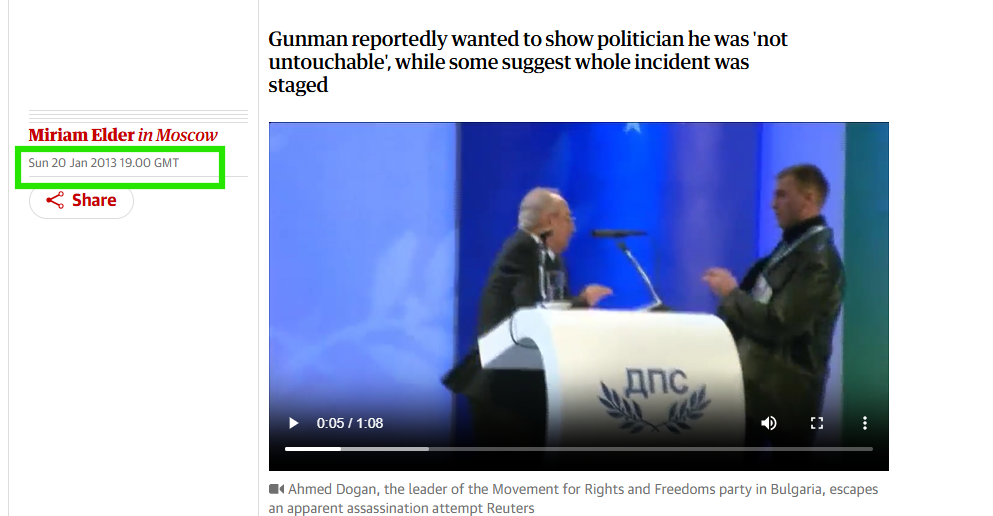Click the word 'staged' in the standfirst
Screen dimensions: 993x516
pos(298,85)
